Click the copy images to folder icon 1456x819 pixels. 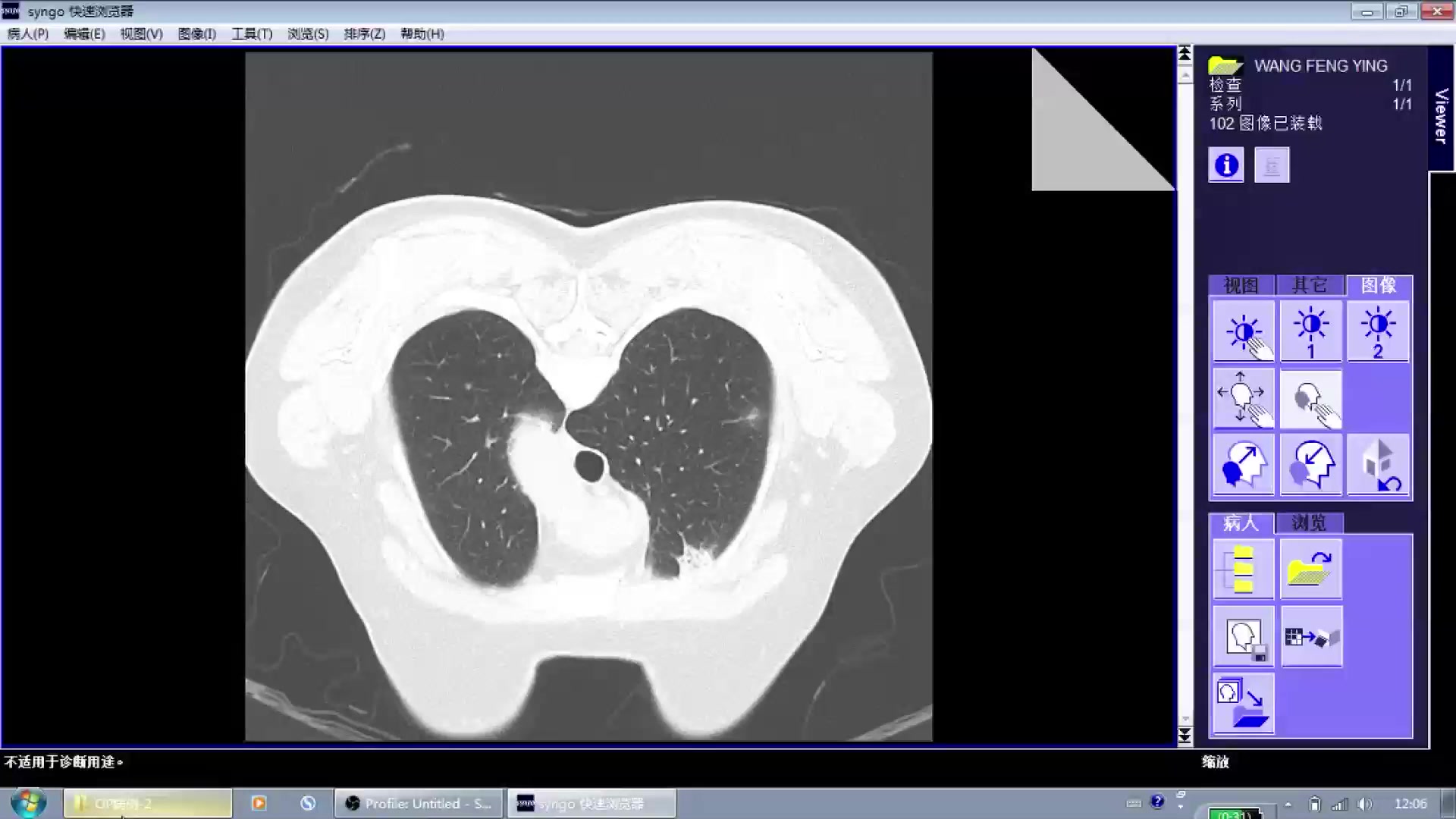(x=1244, y=704)
